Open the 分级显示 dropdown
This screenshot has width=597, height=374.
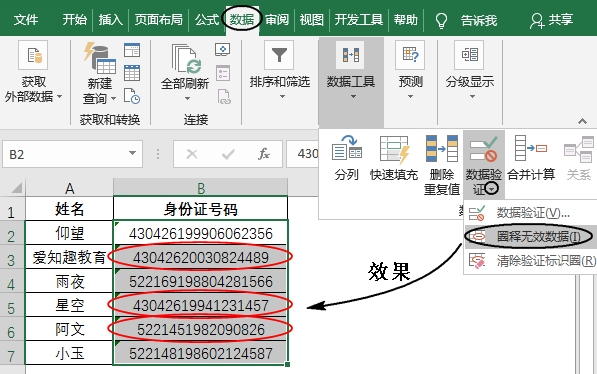coord(470,70)
